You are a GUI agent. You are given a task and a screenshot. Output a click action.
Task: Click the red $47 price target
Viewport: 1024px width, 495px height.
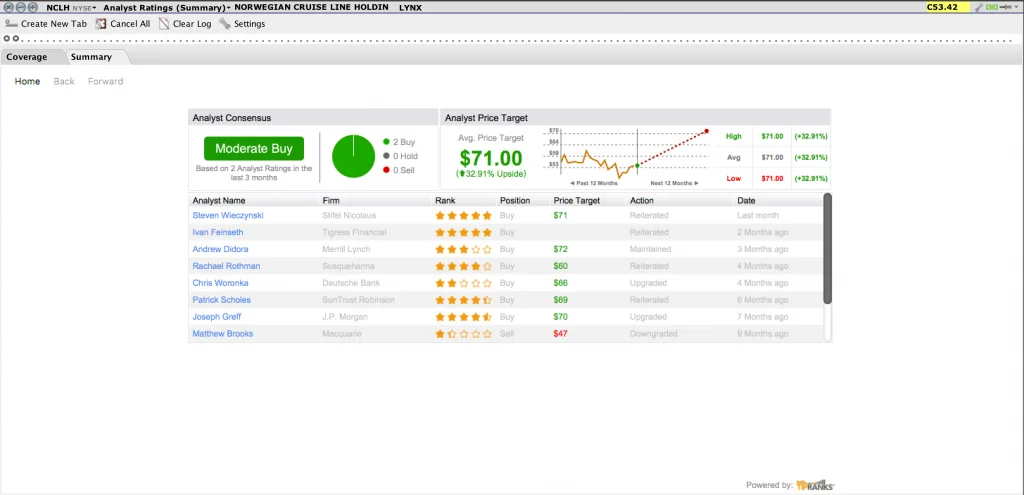pos(560,334)
